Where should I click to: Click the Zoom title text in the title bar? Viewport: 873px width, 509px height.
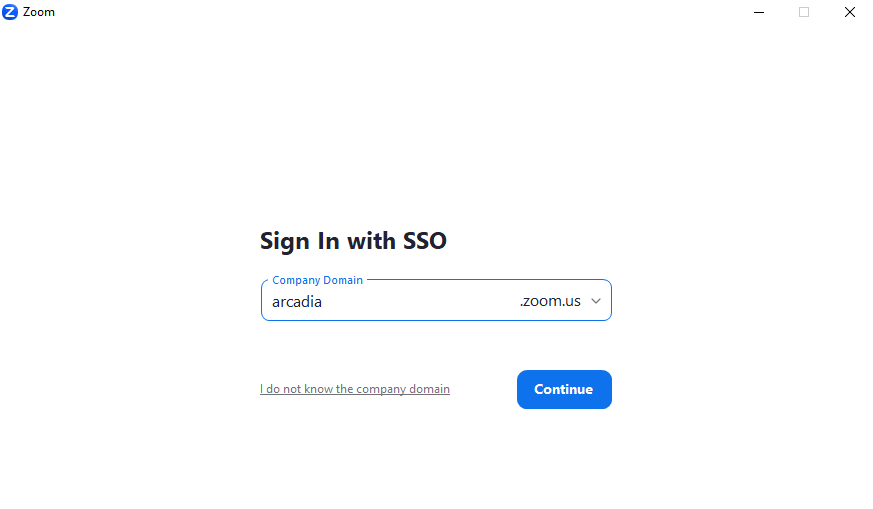tap(38, 12)
